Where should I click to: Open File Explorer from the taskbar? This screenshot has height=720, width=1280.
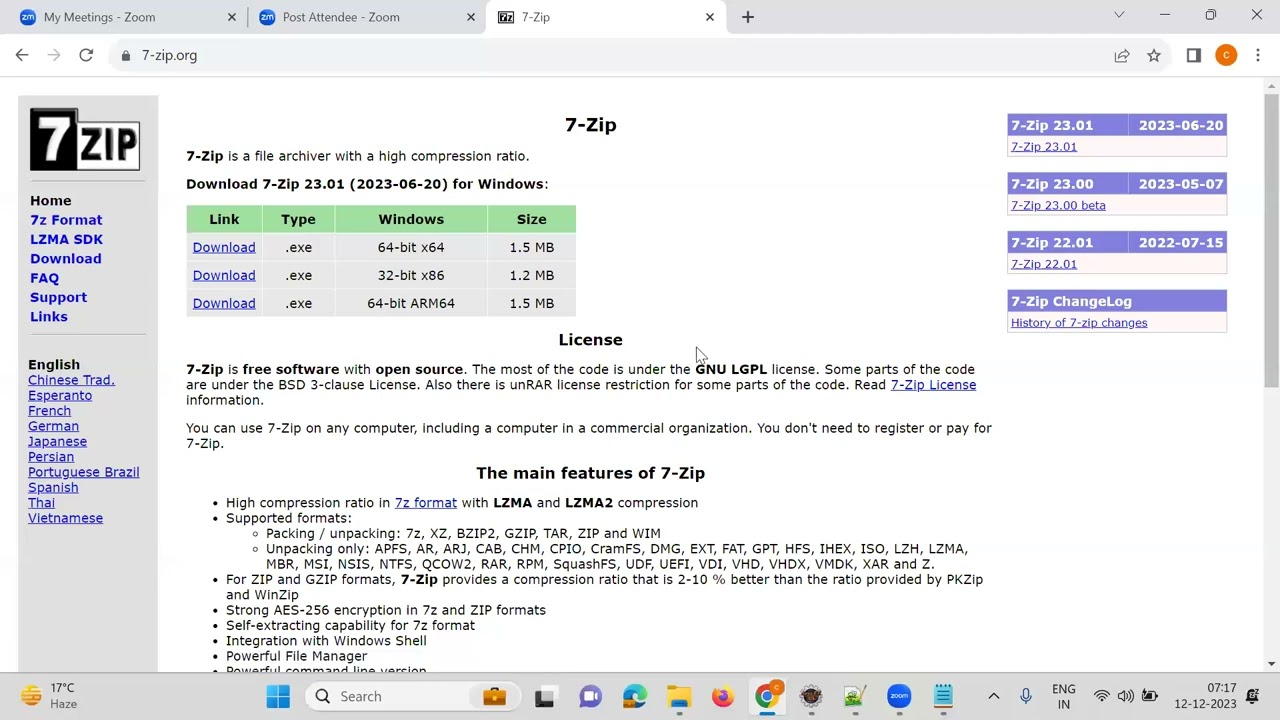[x=679, y=696]
